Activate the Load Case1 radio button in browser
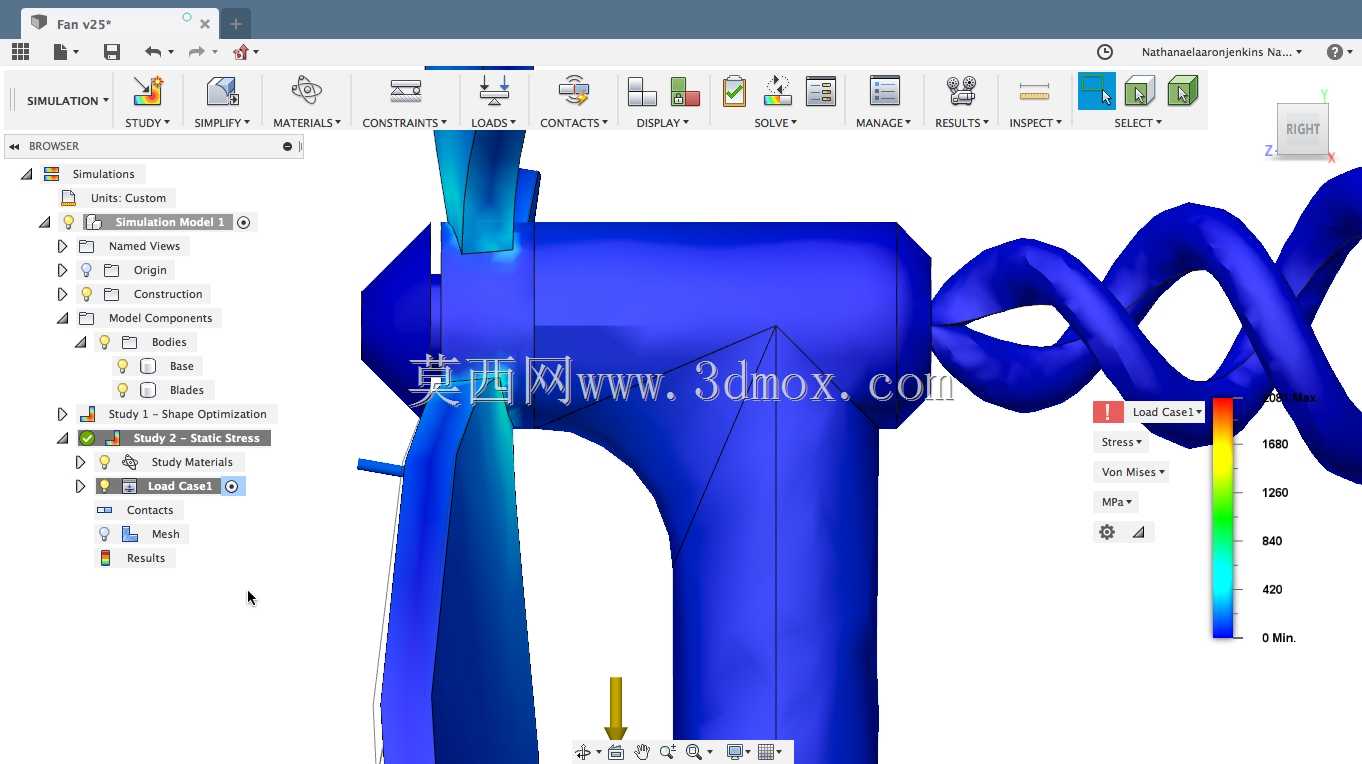This screenshot has height=764, width=1362. (232, 486)
